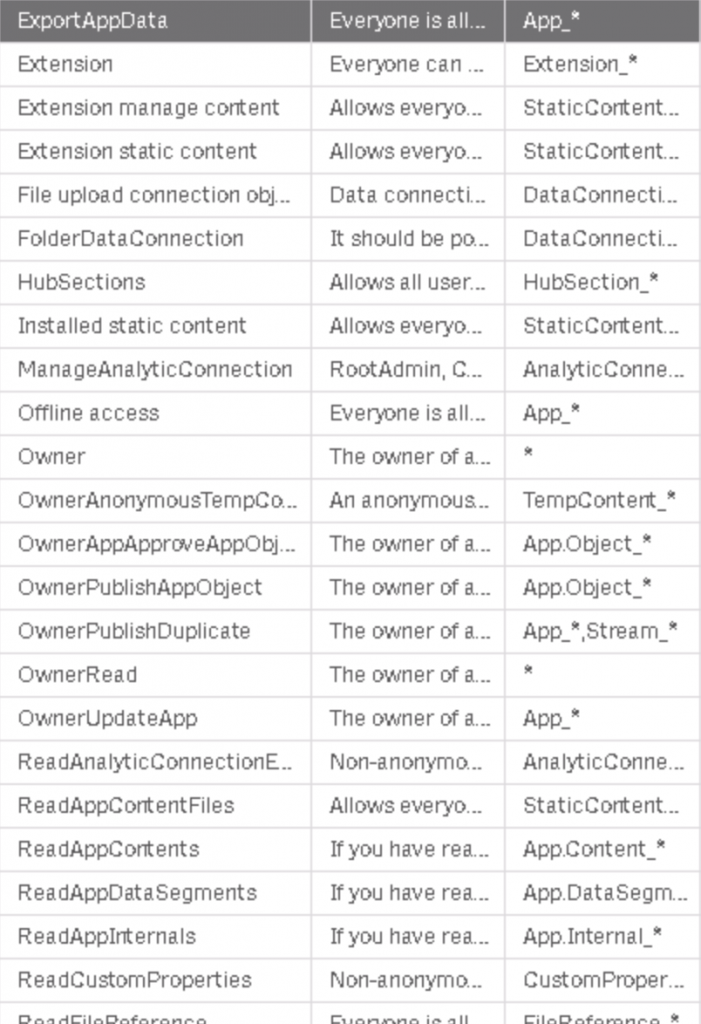Click the HubSections rule name
This screenshot has width=701, height=1024.
click(x=82, y=282)
